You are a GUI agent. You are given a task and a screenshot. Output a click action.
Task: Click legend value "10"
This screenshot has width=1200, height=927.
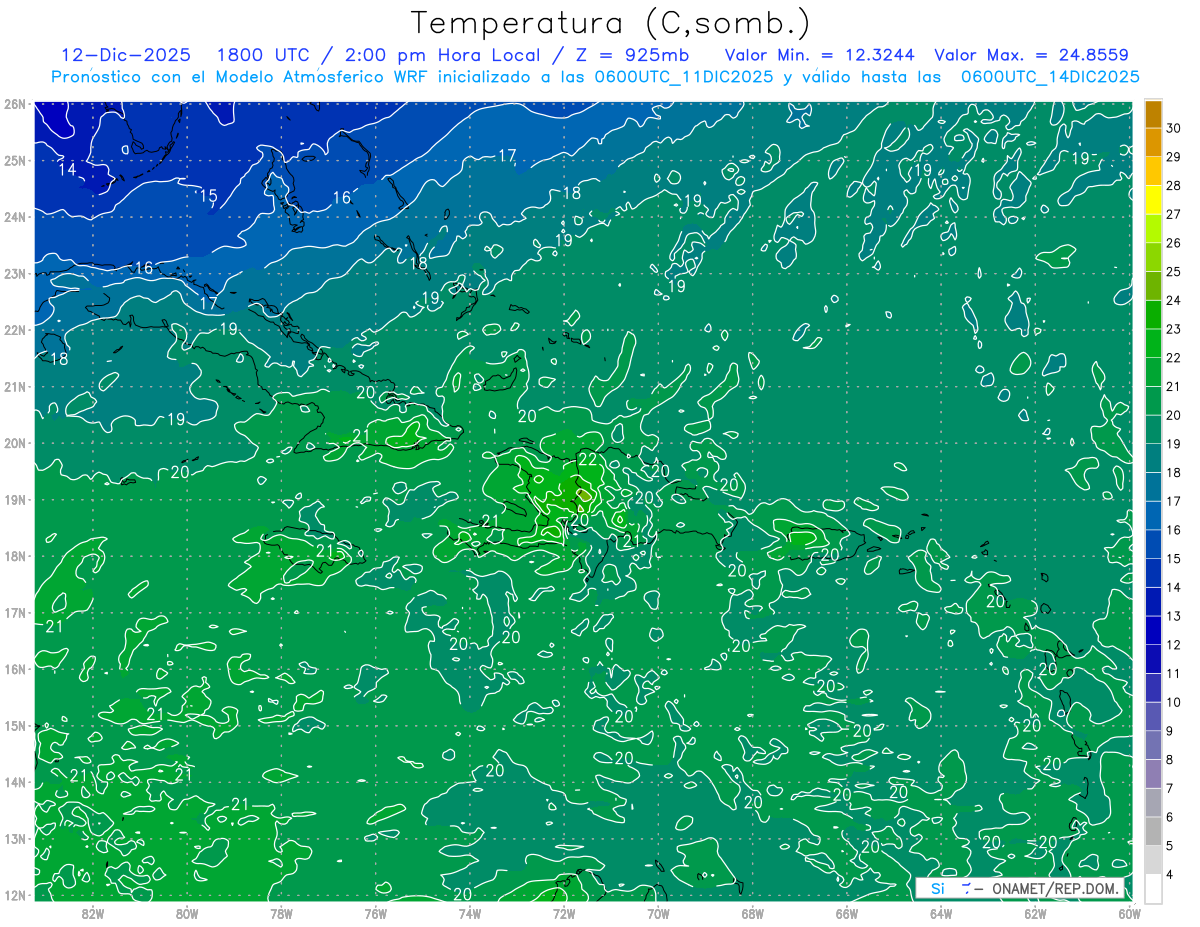click(x=1174, y=702)
